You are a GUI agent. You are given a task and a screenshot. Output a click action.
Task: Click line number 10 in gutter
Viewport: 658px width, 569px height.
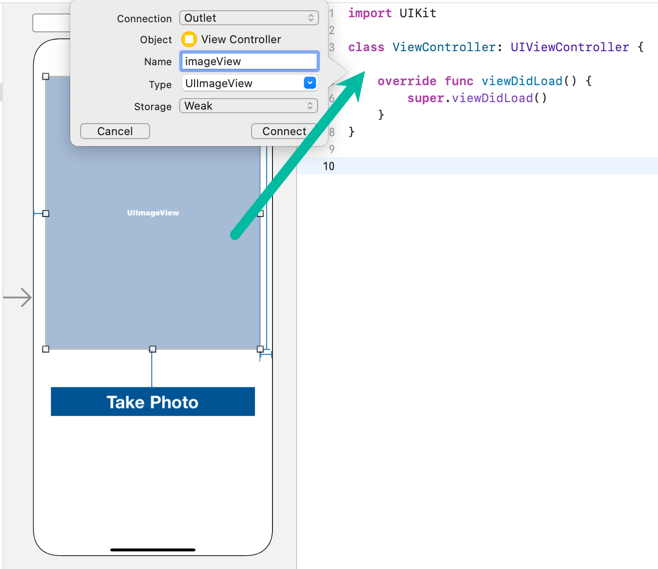(x=329, y=166)
